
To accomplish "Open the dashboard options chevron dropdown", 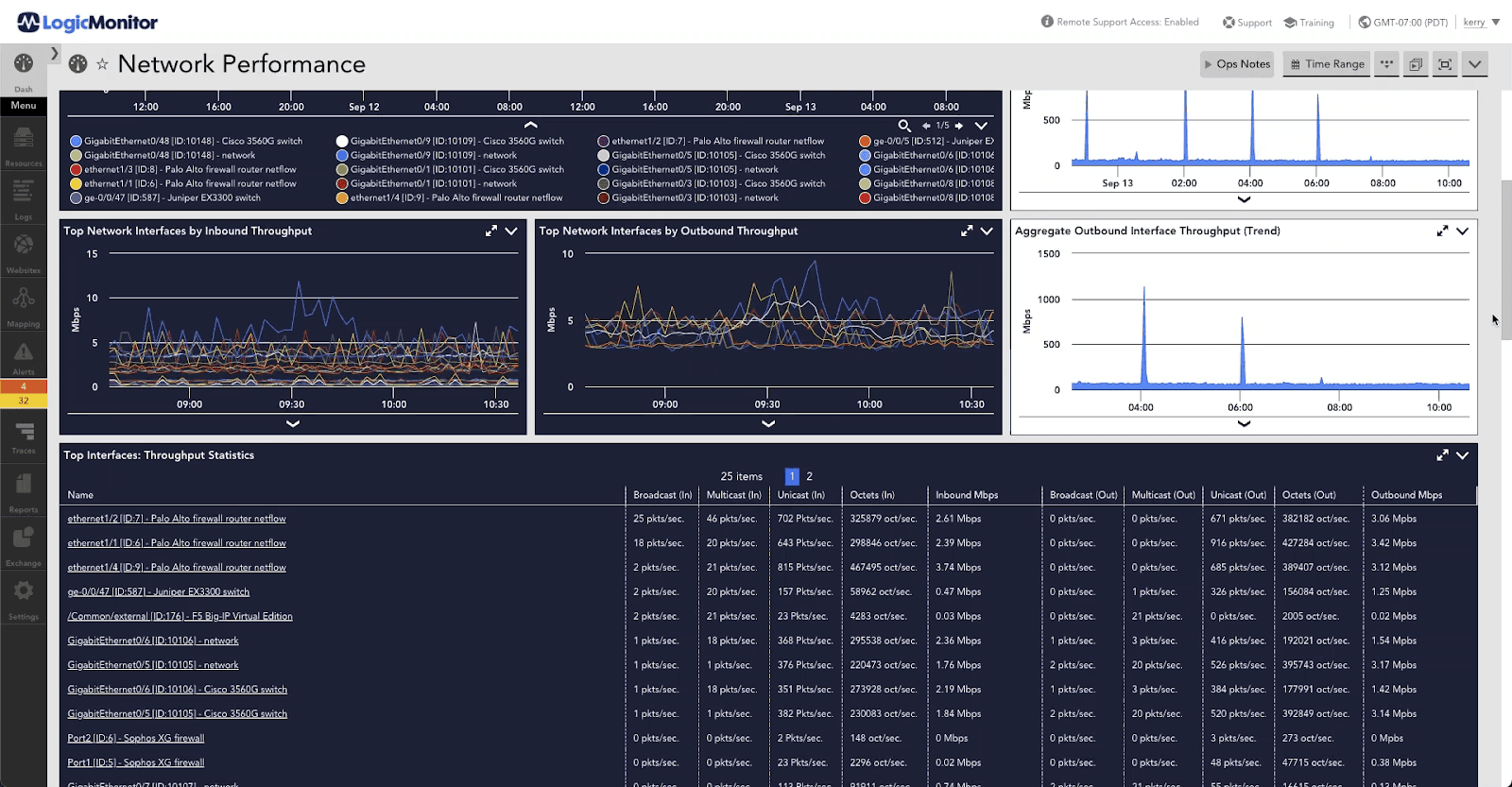I will (x=1474, y=64).
